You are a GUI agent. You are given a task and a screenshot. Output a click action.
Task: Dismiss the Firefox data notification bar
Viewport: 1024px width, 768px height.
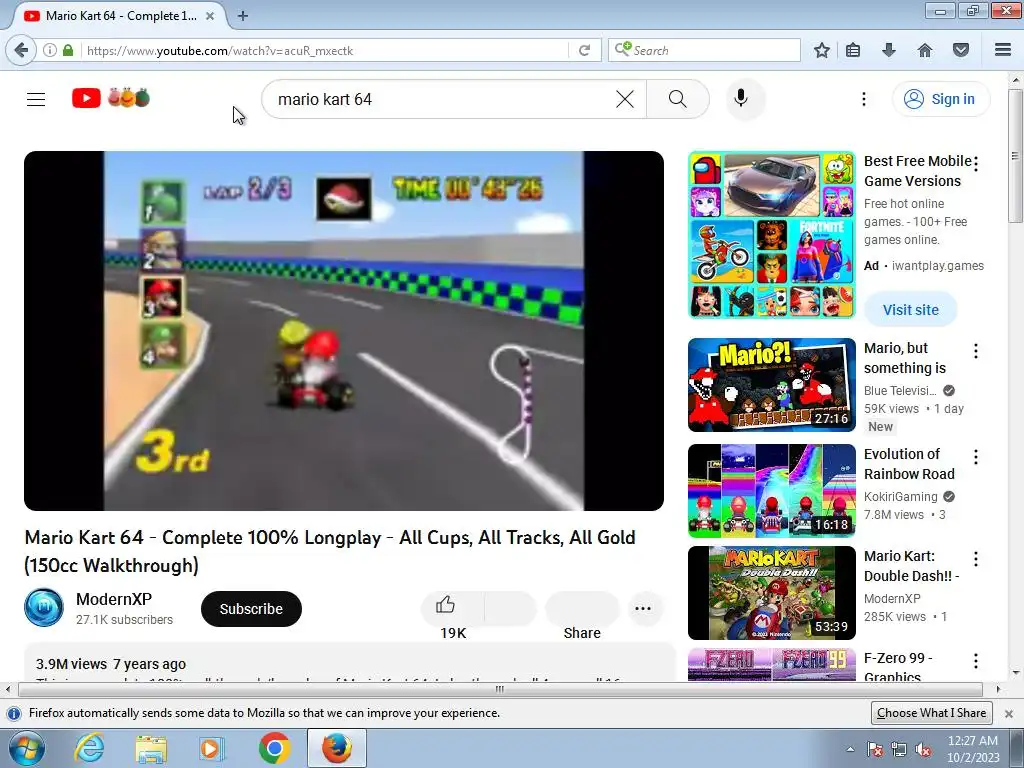(x=1009, y=713)
